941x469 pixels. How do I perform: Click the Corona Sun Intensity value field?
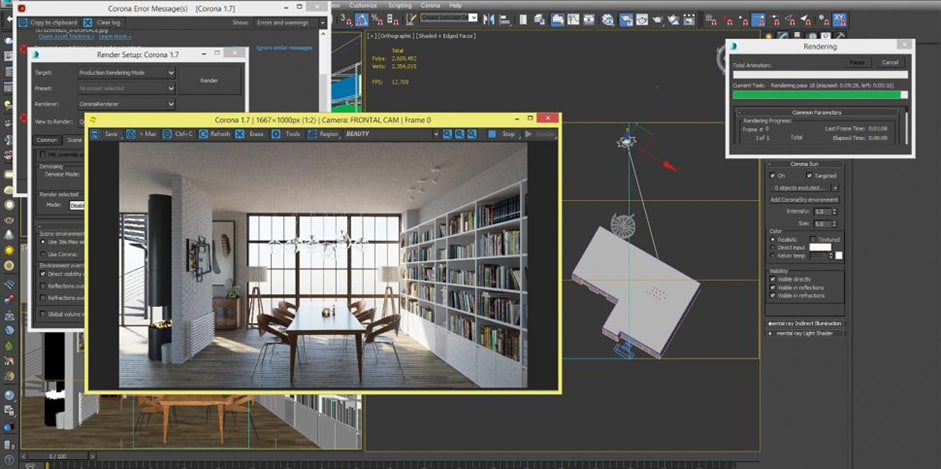(x=820, y=211)
